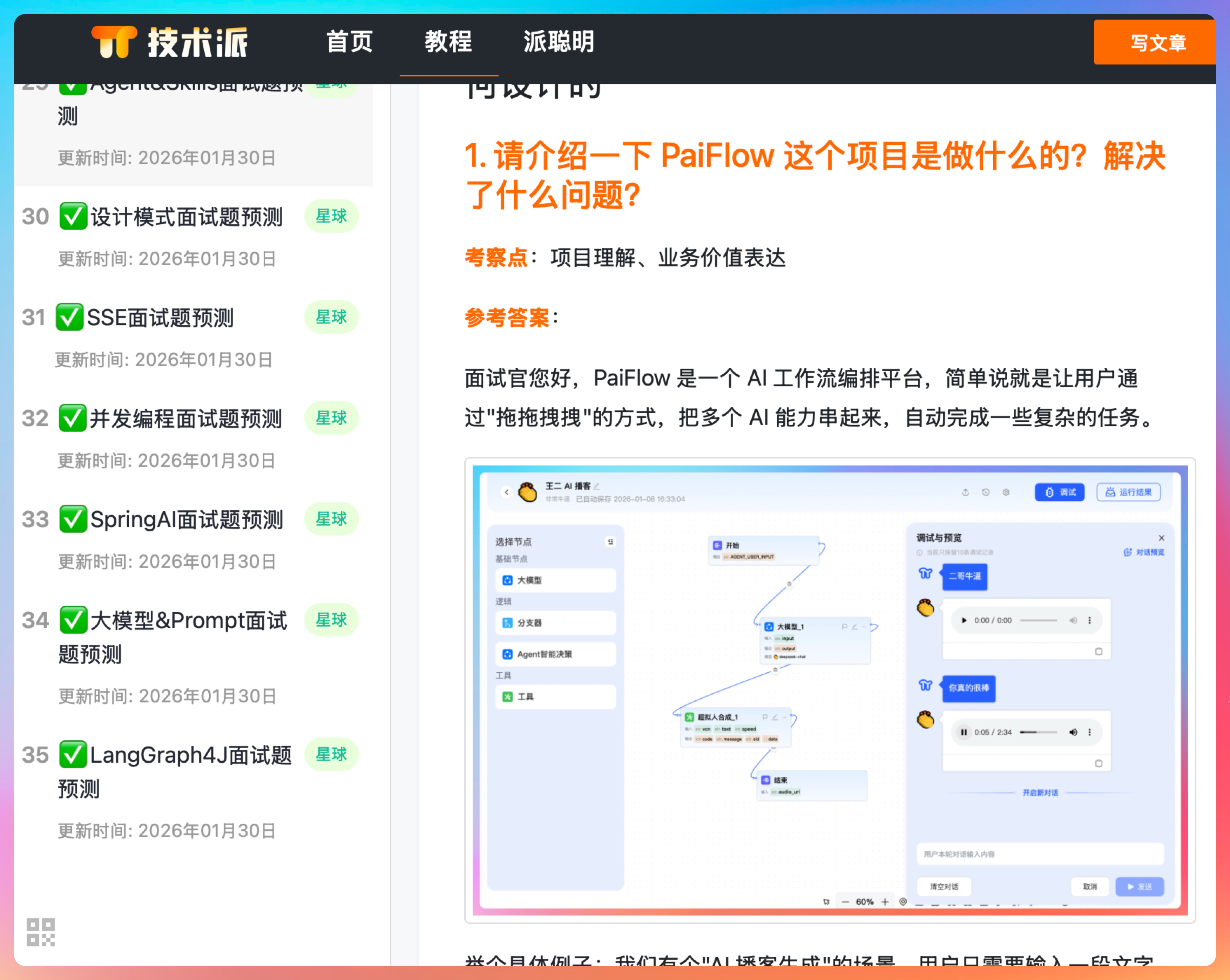The width and height of the screenshot is (1230, 980).
Task: Click the 技术派 logo icon
Action: (114, 42)
